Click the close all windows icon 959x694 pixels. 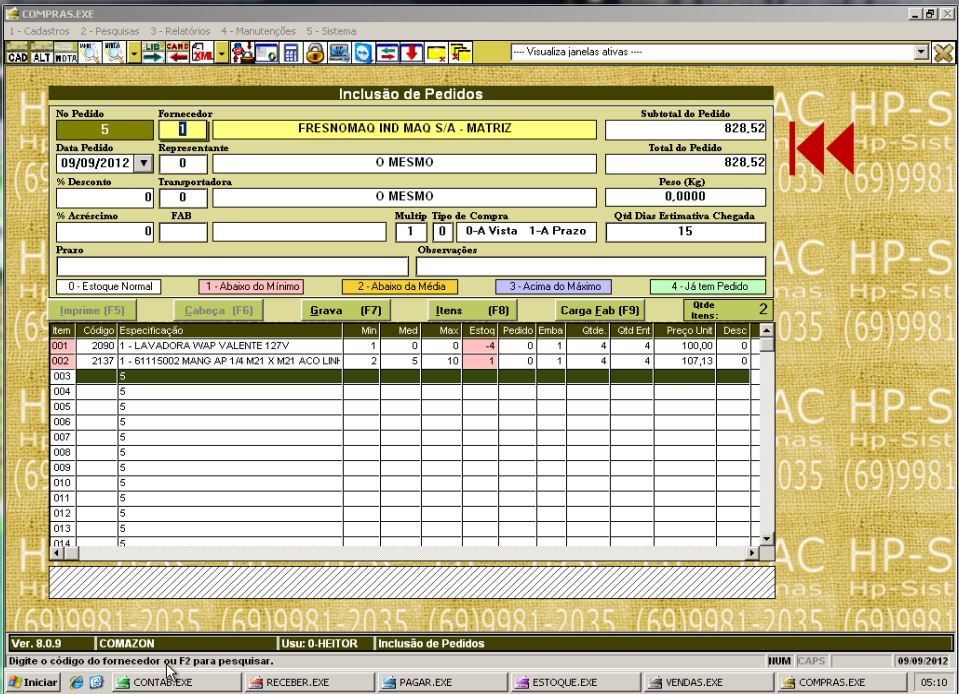coord(461,53)
